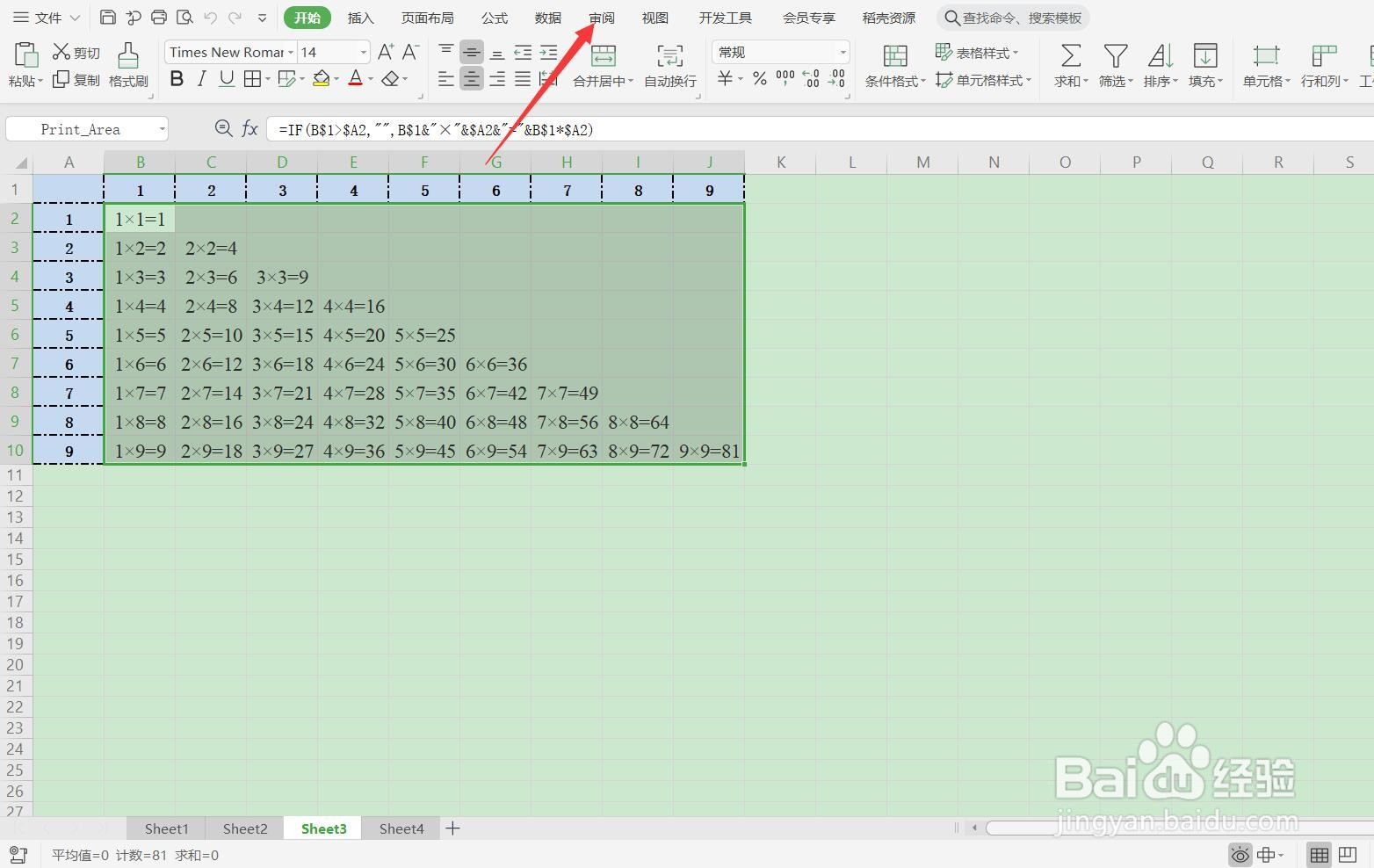Increase indent using the indent icon
Image resolution: width=1374 pixels, height=868 pixels.
coord(548,53)
